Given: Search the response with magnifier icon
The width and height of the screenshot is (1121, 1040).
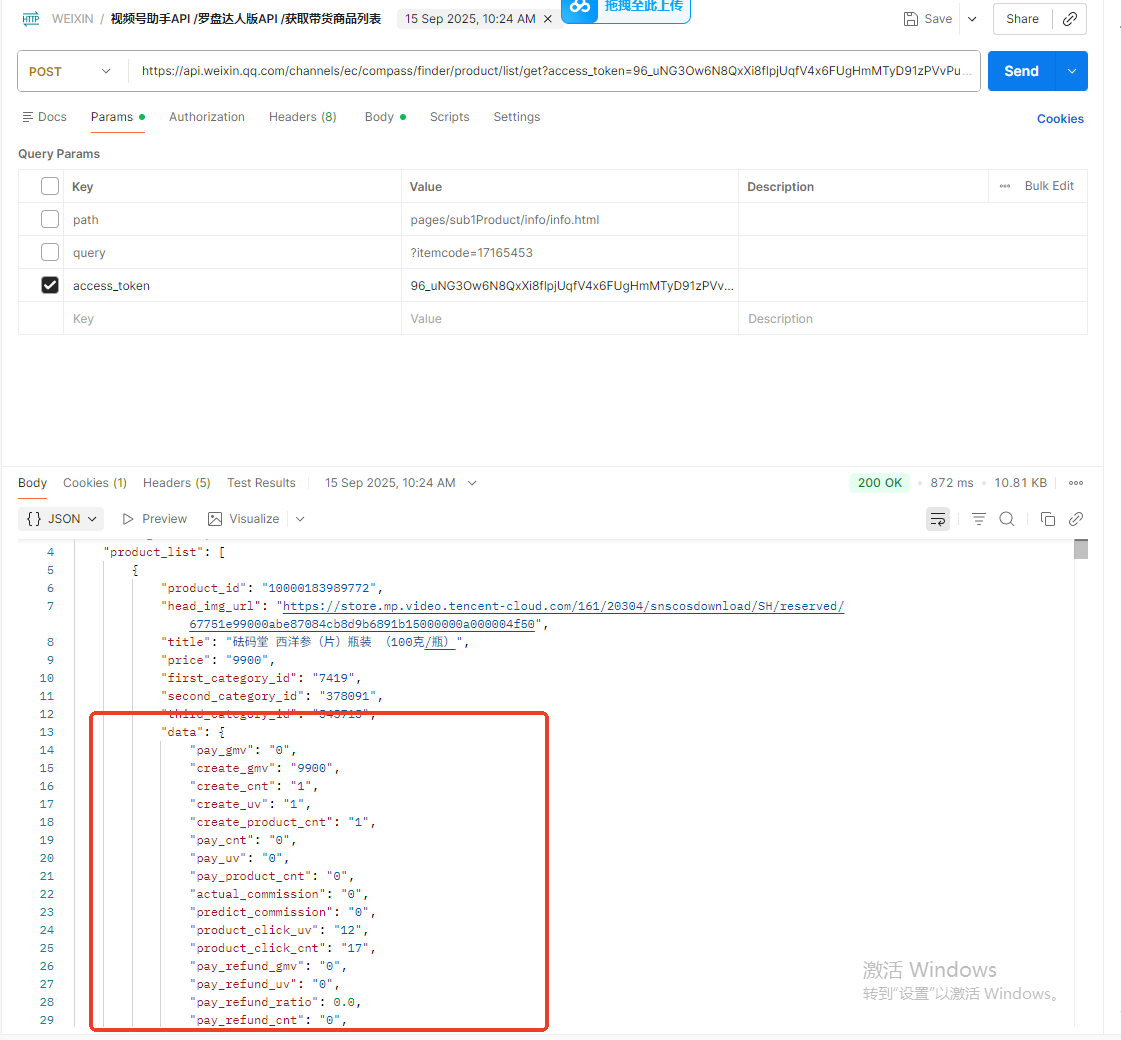Looking at the screenshot, I should tap(1007, 519).
